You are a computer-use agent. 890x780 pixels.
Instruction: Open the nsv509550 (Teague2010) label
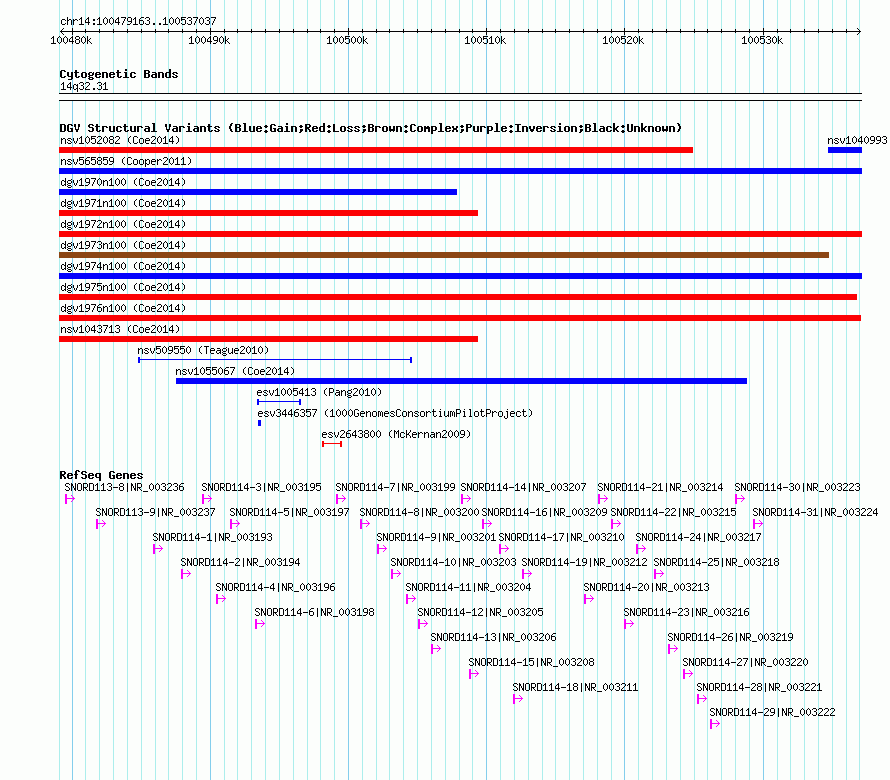tap(203, 350)
